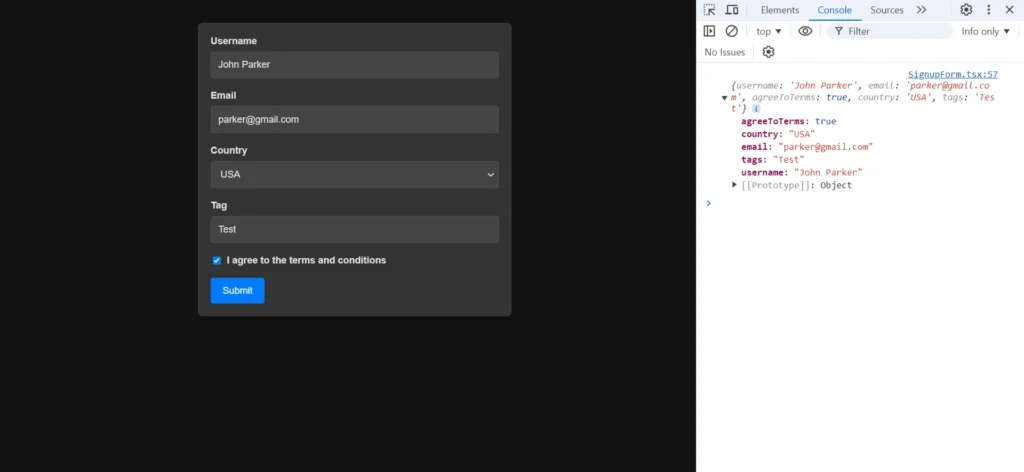The image size is (1024, 472).
Task: Show more DevTools tabs via chevrons
Action: coord(921,10)
